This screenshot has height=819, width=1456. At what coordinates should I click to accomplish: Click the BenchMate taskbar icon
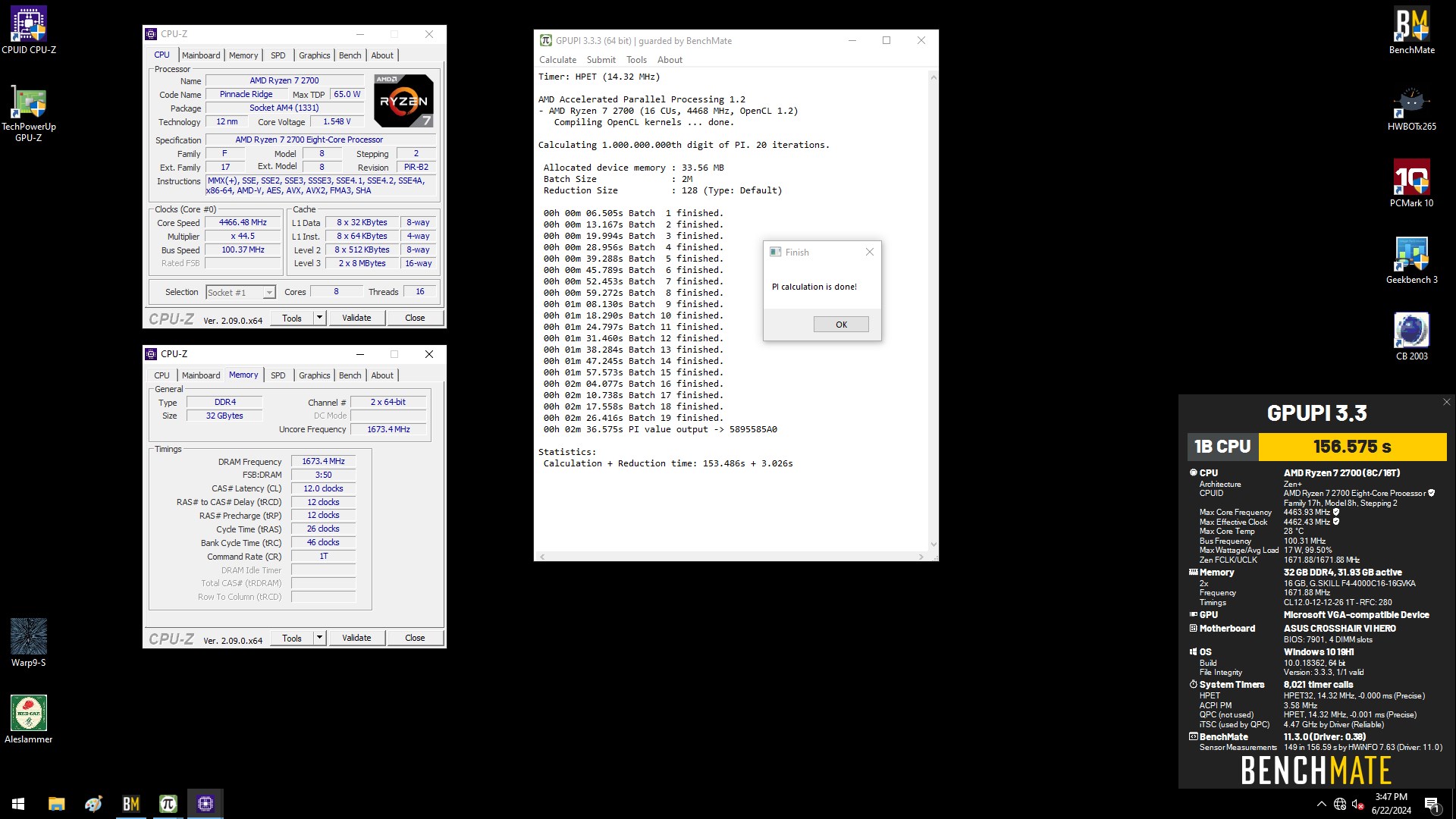[x=130, y=804]
